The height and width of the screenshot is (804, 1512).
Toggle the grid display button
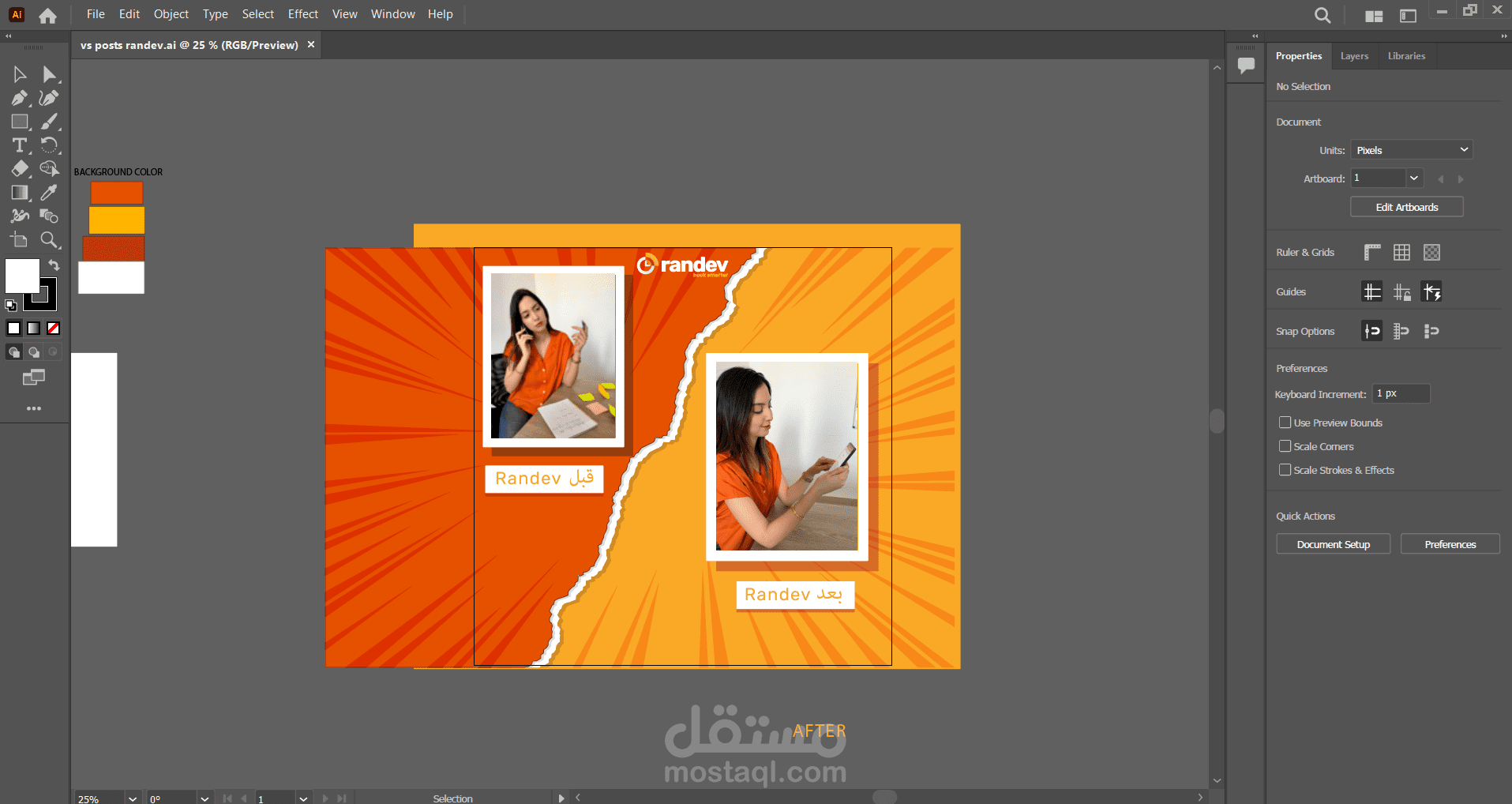tap(1401, 253)
